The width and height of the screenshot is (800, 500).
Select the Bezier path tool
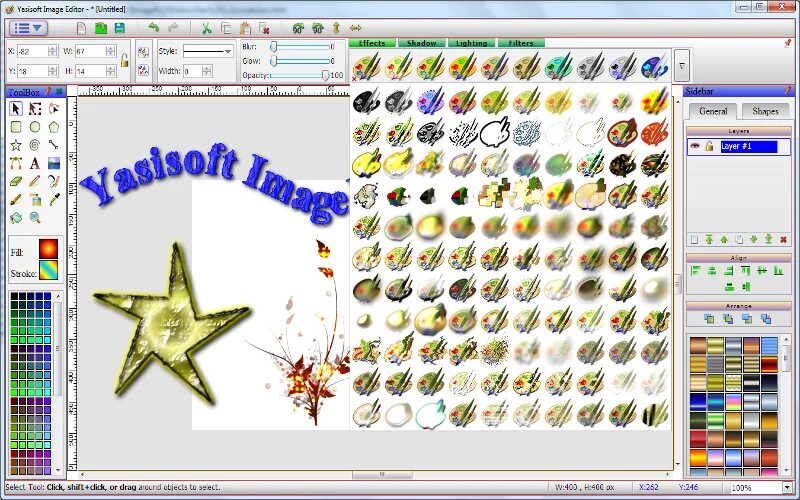16,163
